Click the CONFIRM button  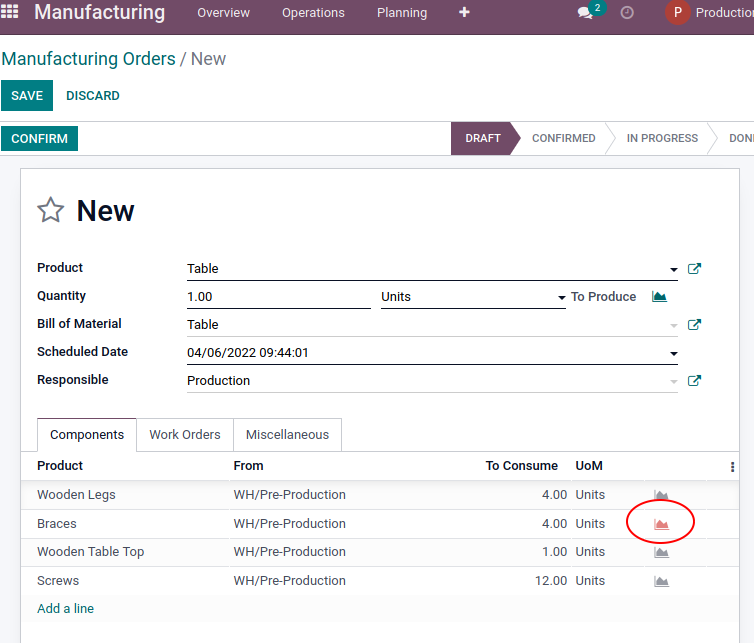tap(39, 139)
